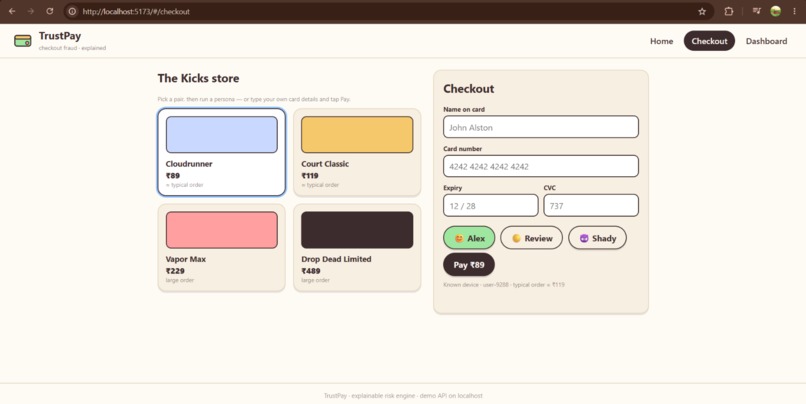Image resolution: width=806 pixels, height=404 pixels.
Task: Click the ₹229 Vapor Max price
Action: (x=175, y=271)
